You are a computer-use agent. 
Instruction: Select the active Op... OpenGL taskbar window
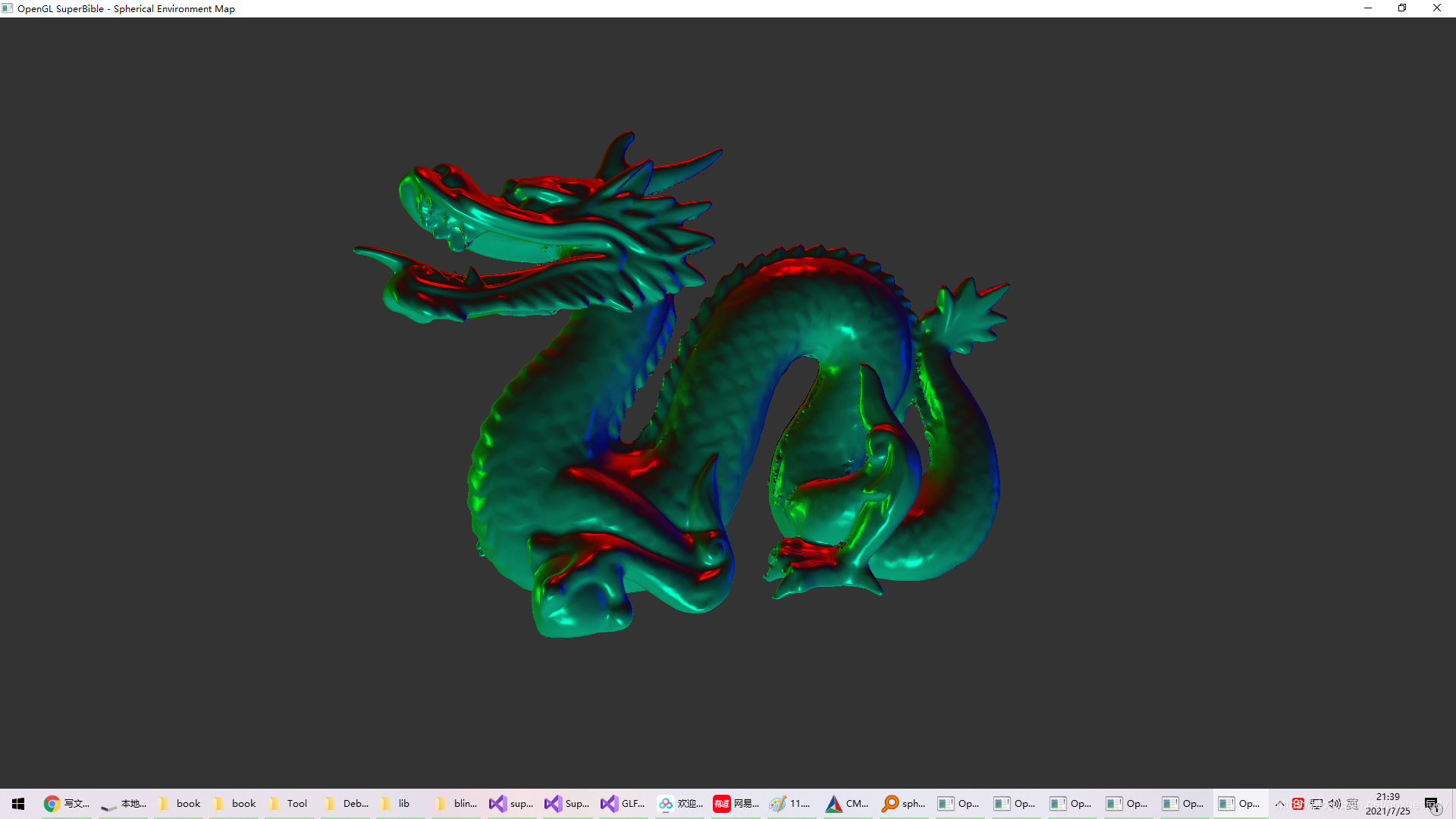1240,804
